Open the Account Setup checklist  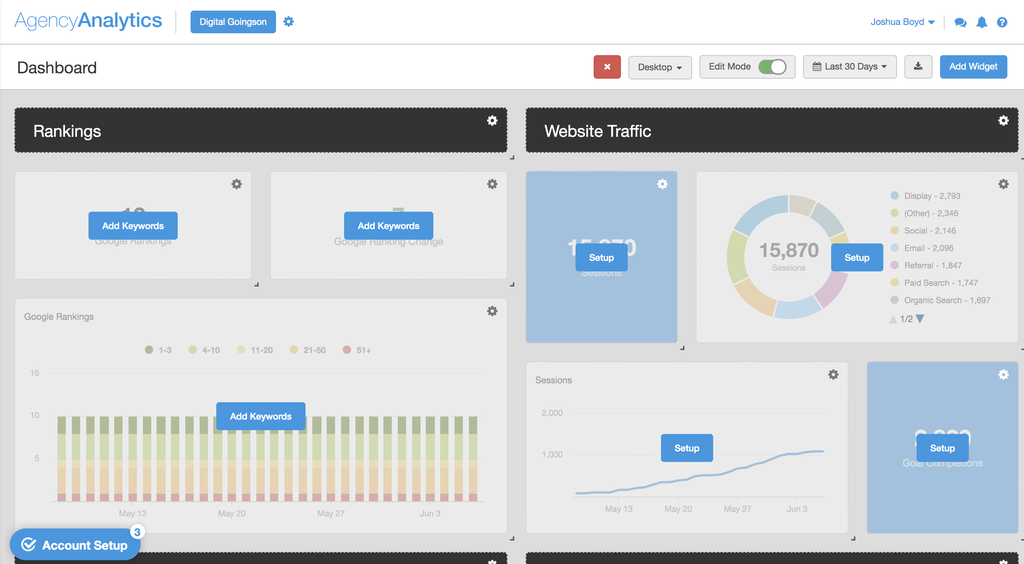[75, 545]
